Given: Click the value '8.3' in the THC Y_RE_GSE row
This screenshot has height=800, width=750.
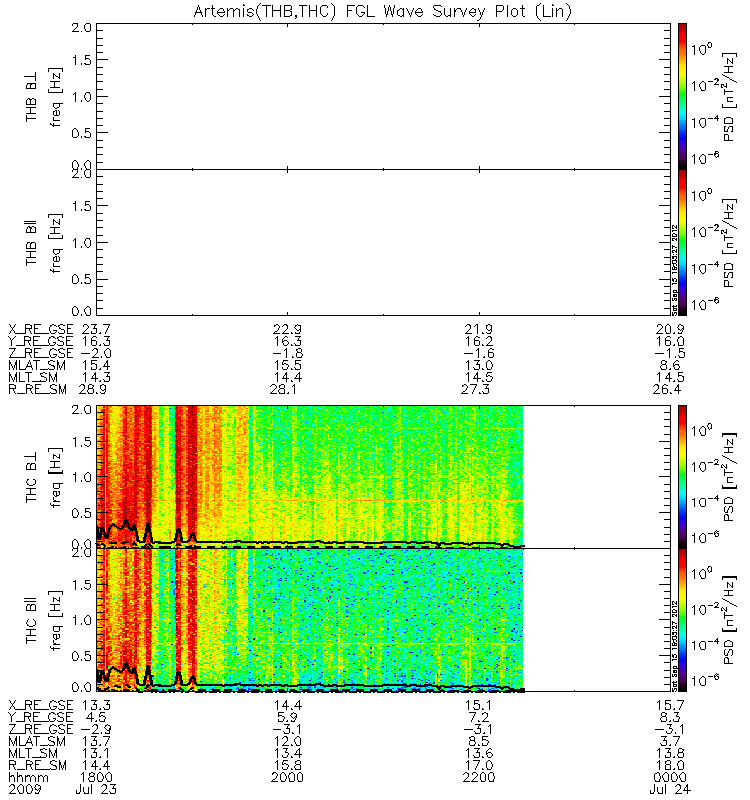Looking at the screenshot, I should coord(670,717).
